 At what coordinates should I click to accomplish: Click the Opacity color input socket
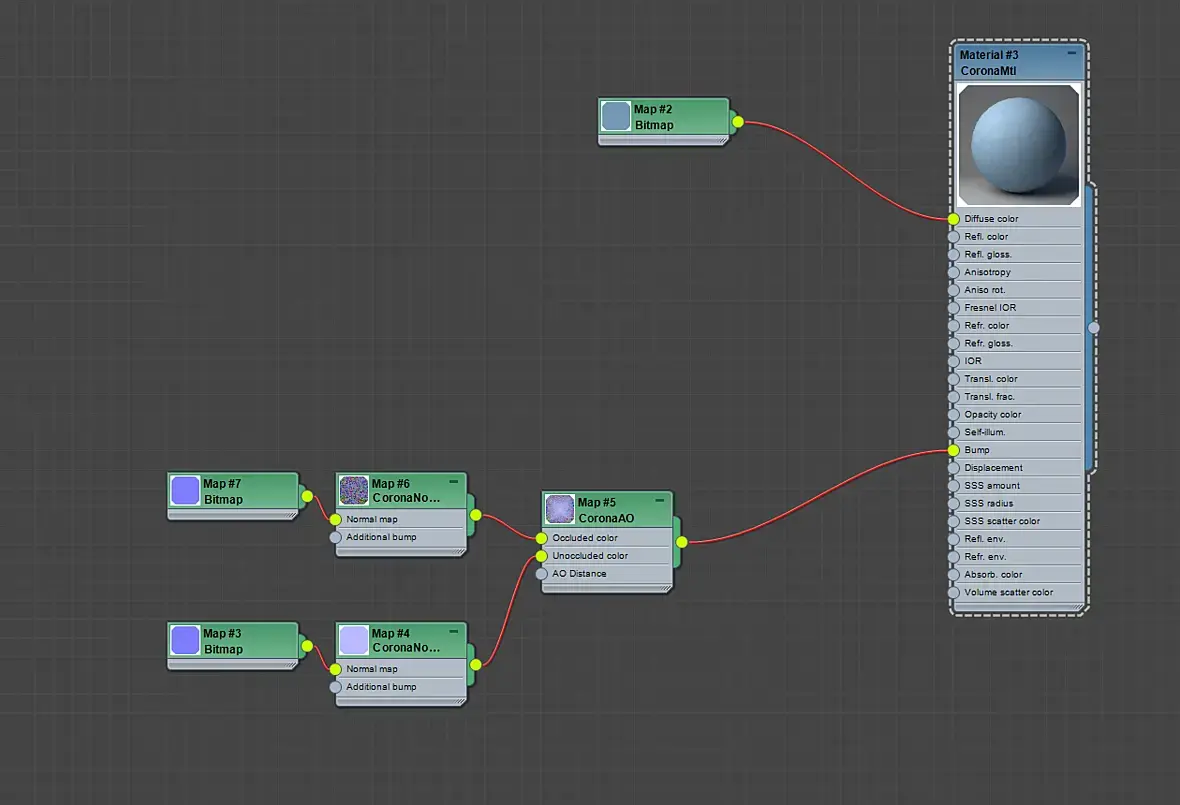pyautogui.click(x=953, y=415)
